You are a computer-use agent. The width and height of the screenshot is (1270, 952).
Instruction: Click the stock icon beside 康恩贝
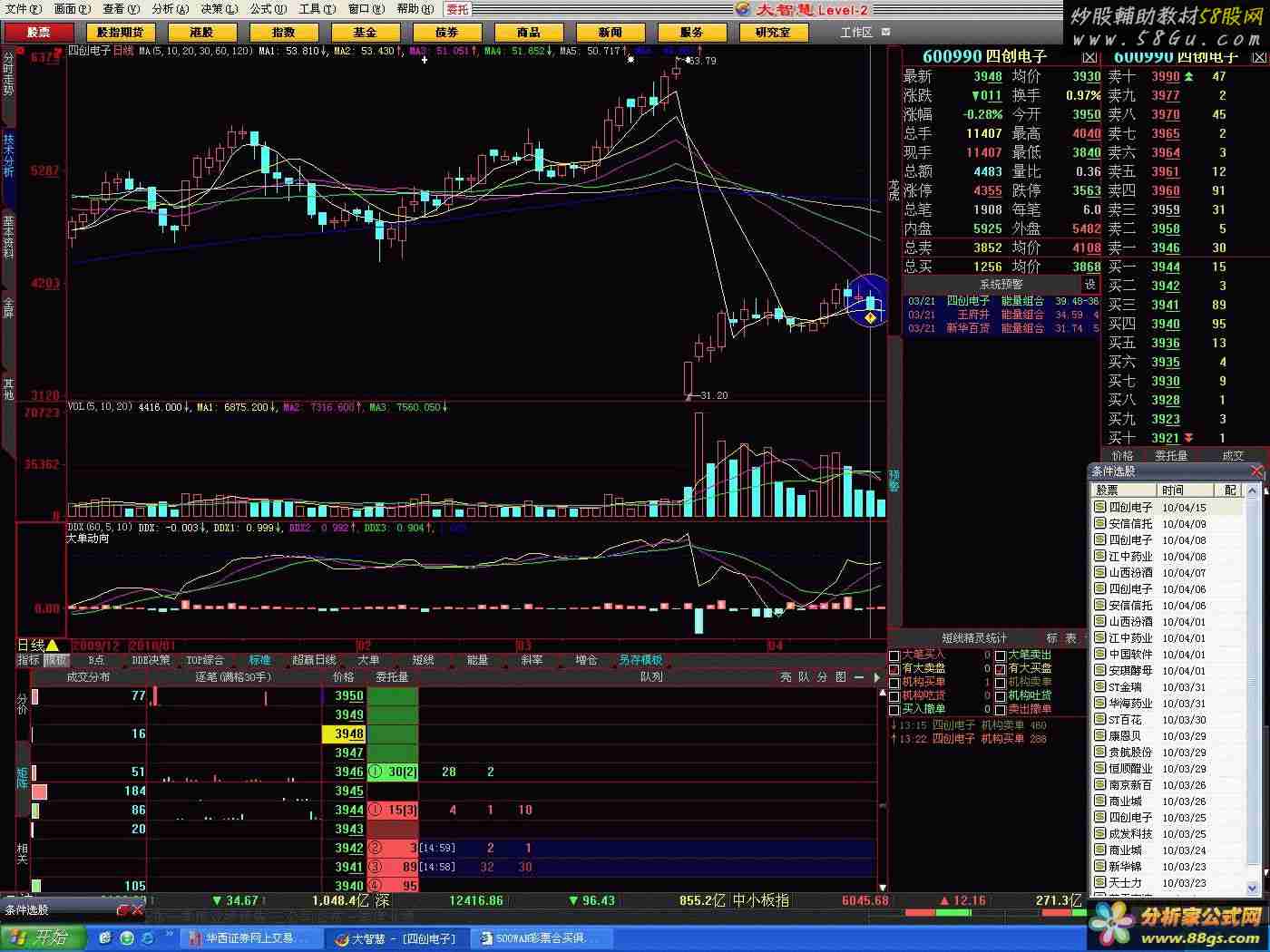point(1100,736)
